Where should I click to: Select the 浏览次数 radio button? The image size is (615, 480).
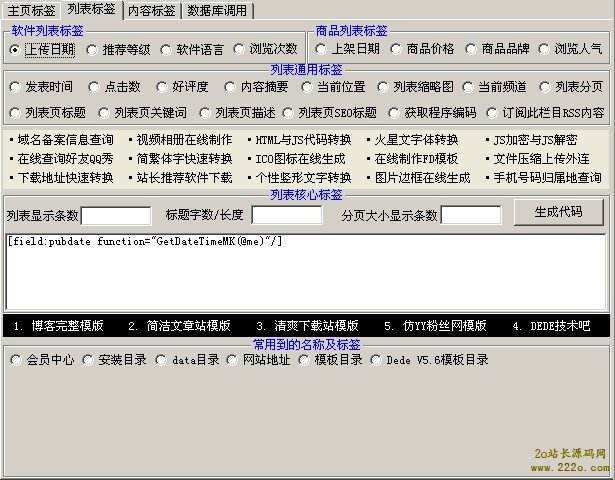click(x=239, y=49)
